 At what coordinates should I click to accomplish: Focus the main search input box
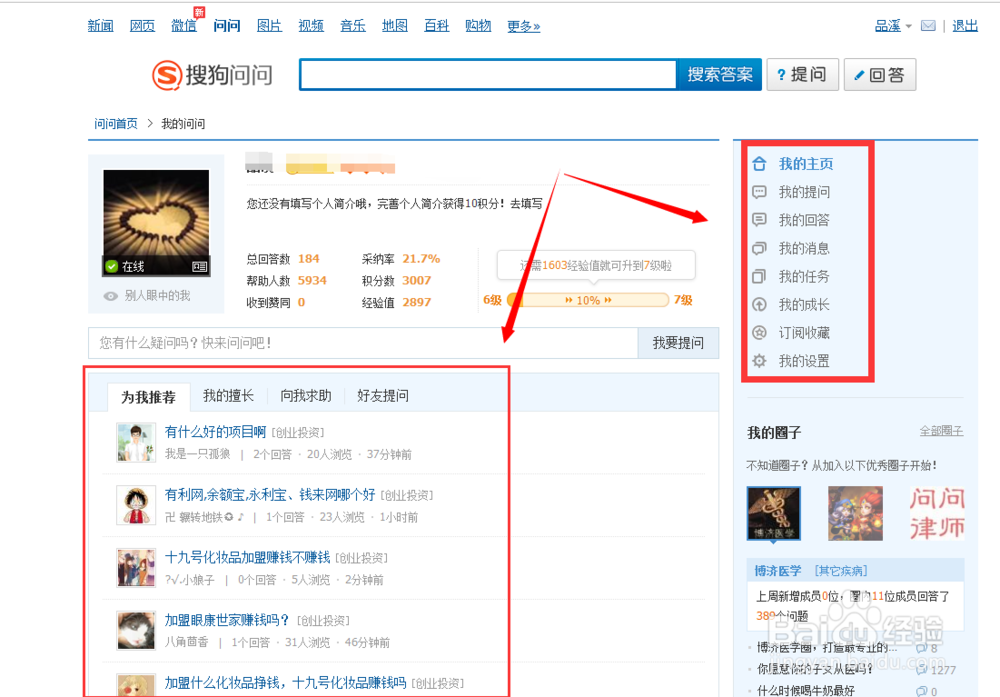click(488, 75)
